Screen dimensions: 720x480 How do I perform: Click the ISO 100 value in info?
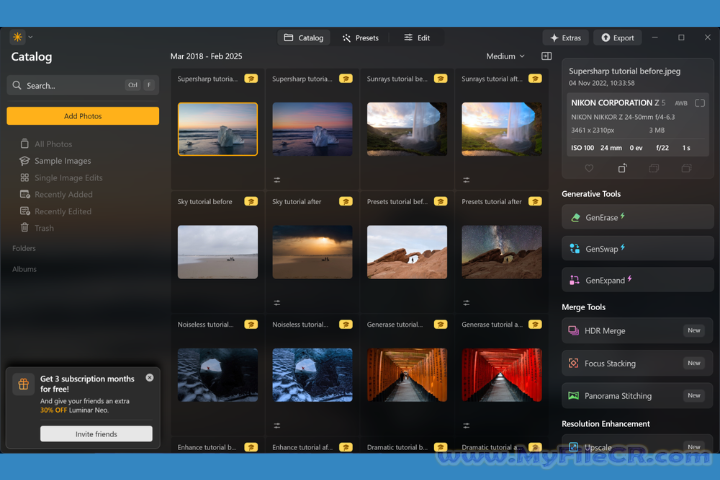(583, 148)
